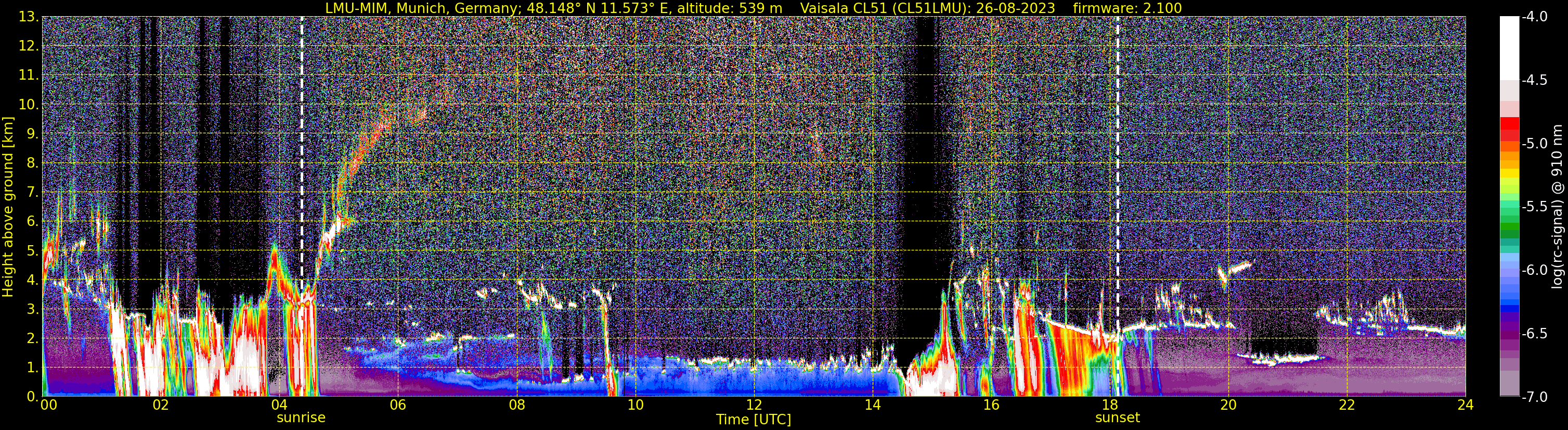Viewport: 1568px width, 430px height.
Task: Click the '13.' tick on the height axis
Action: tap(29, 17)
